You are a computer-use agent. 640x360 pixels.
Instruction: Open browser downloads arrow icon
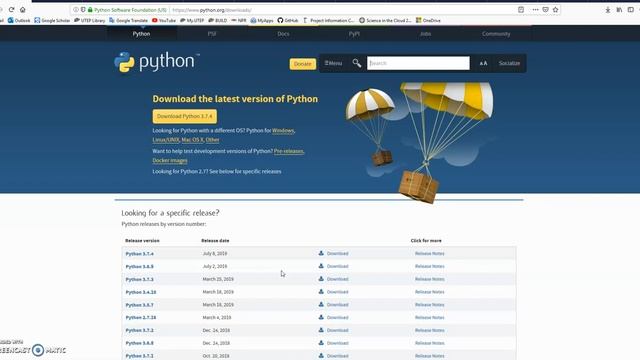tap(608, 10)
